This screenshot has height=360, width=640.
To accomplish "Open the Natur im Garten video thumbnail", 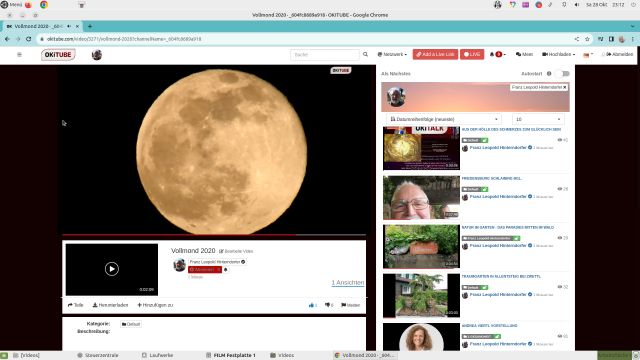I will tap(421, 247).
